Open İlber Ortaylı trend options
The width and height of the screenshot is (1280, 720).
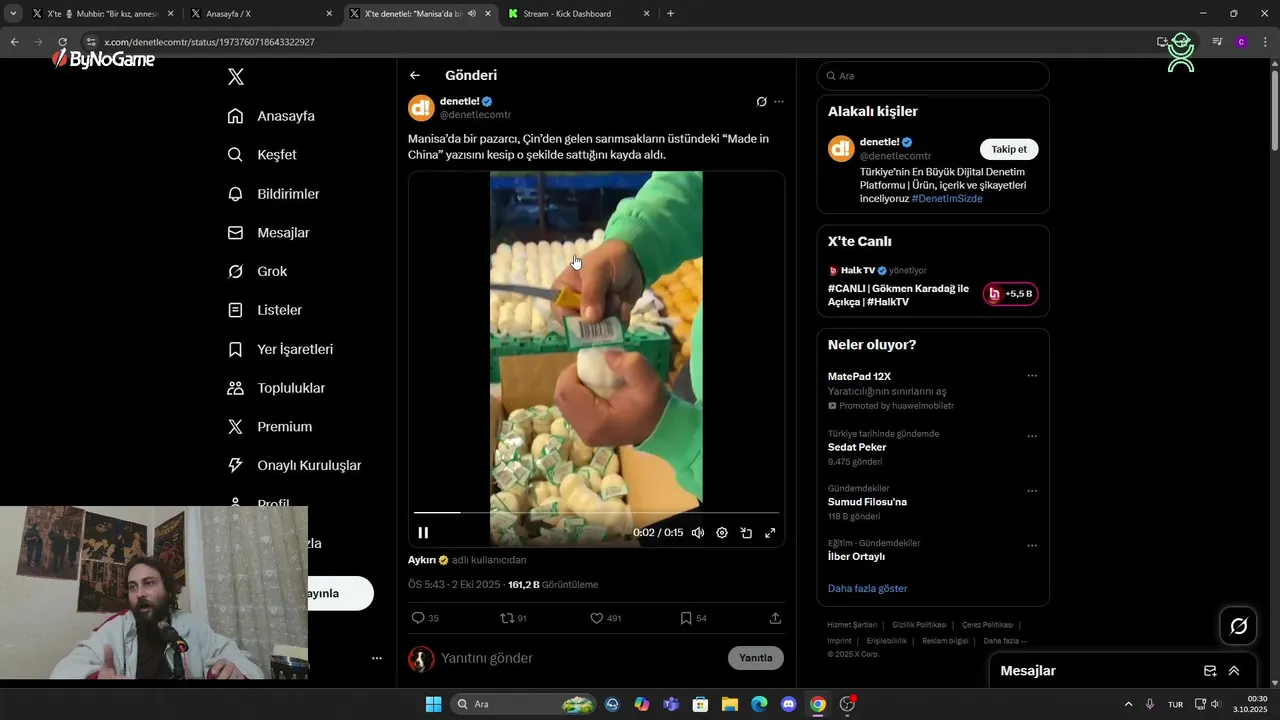(1032, 546)
